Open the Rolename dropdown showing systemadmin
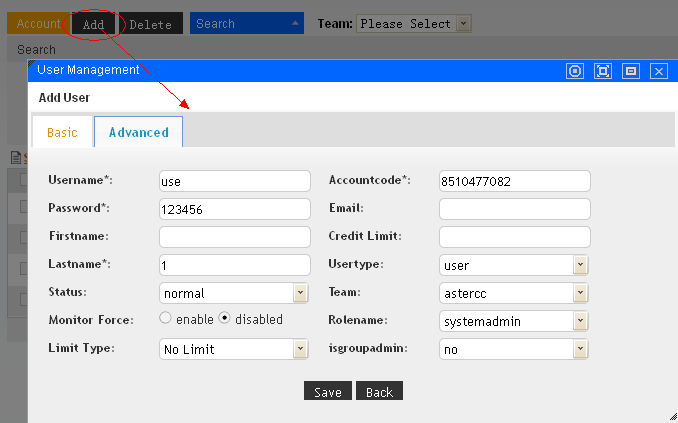The image size is (678, 423). (x=580, y=321)
